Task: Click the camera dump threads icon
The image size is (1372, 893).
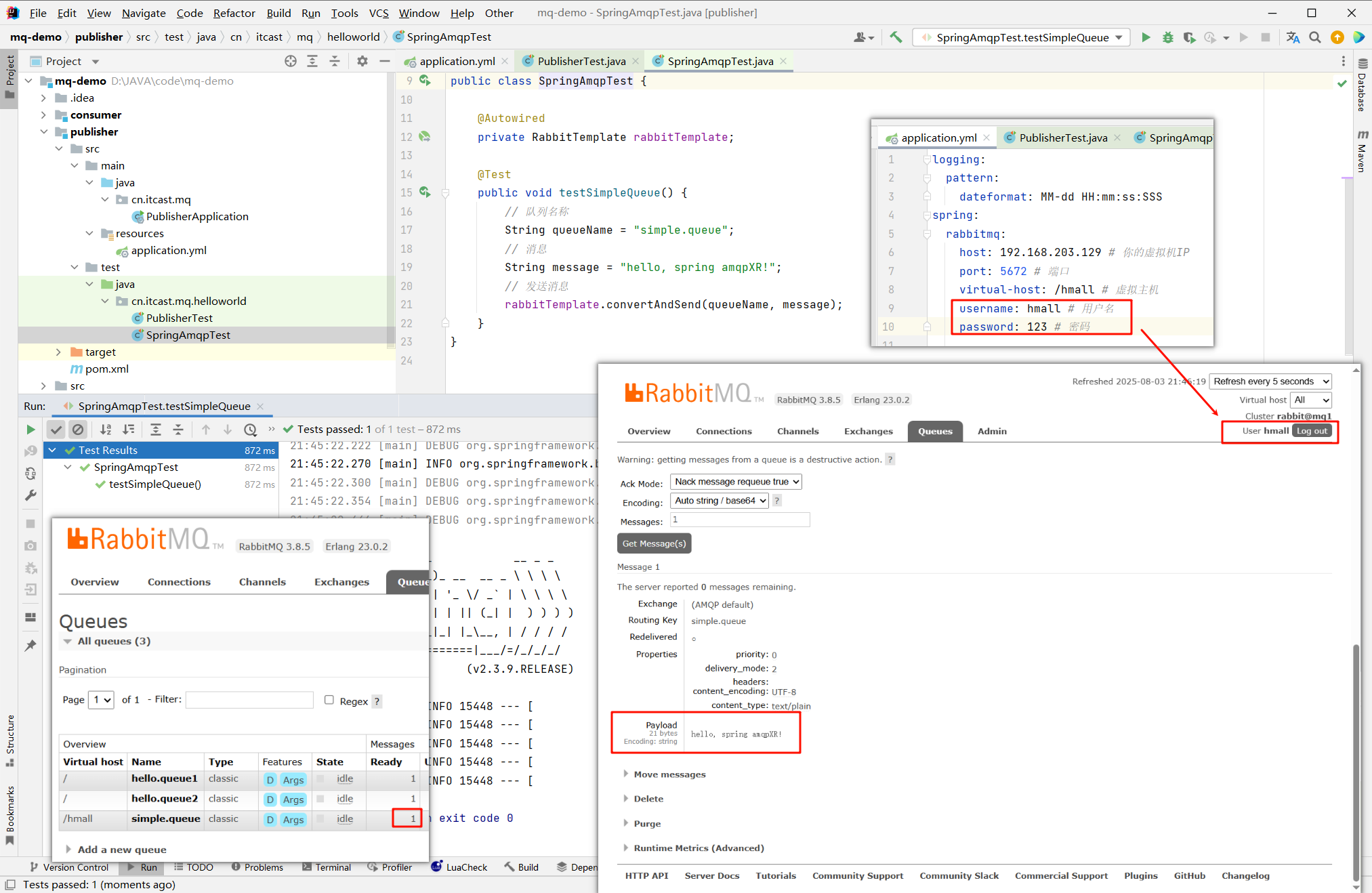Action: pyautogui.click(x=30, y=545)
